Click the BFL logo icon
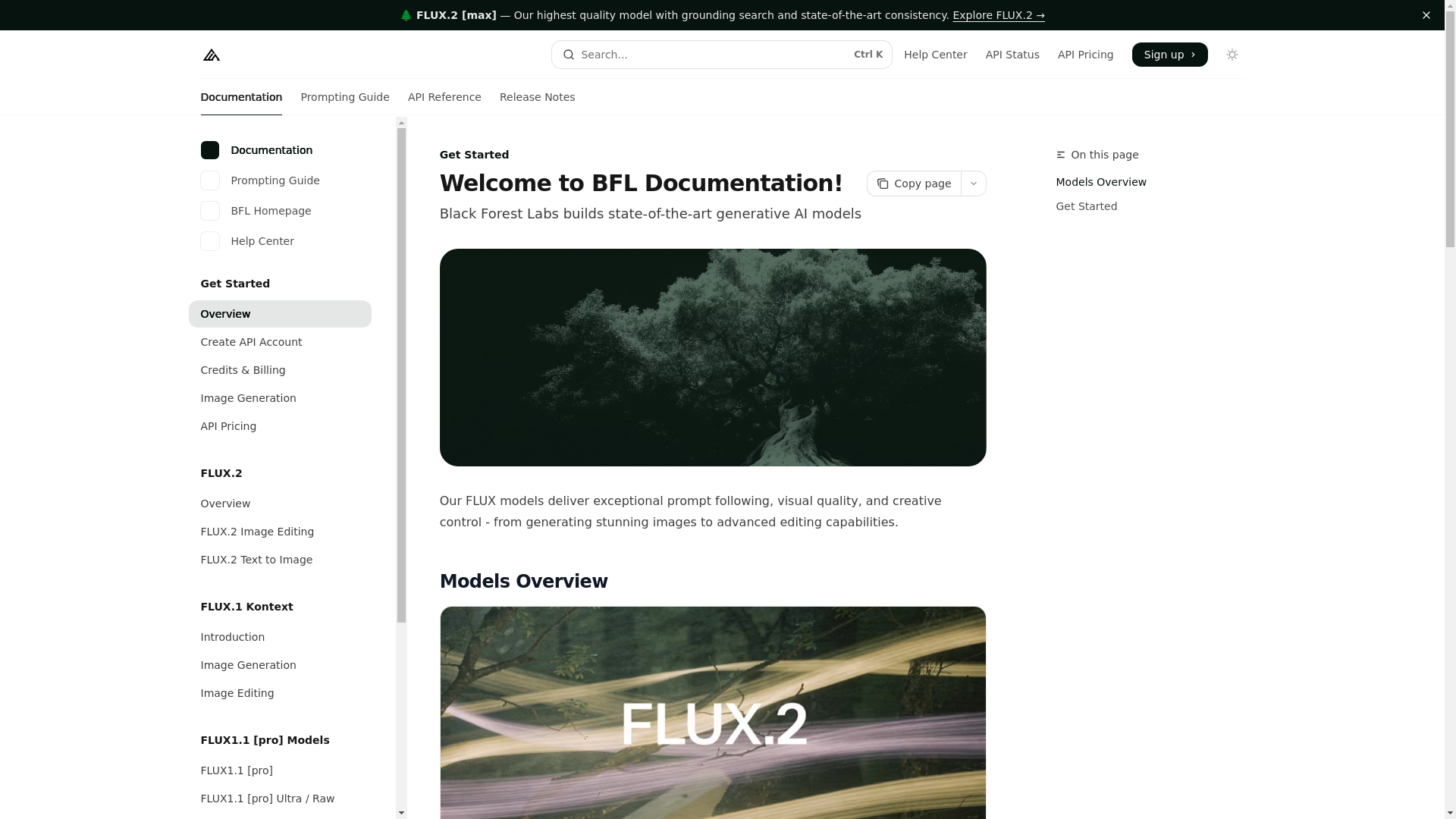This screenshot has height=819, width=1456. [212, 55]
